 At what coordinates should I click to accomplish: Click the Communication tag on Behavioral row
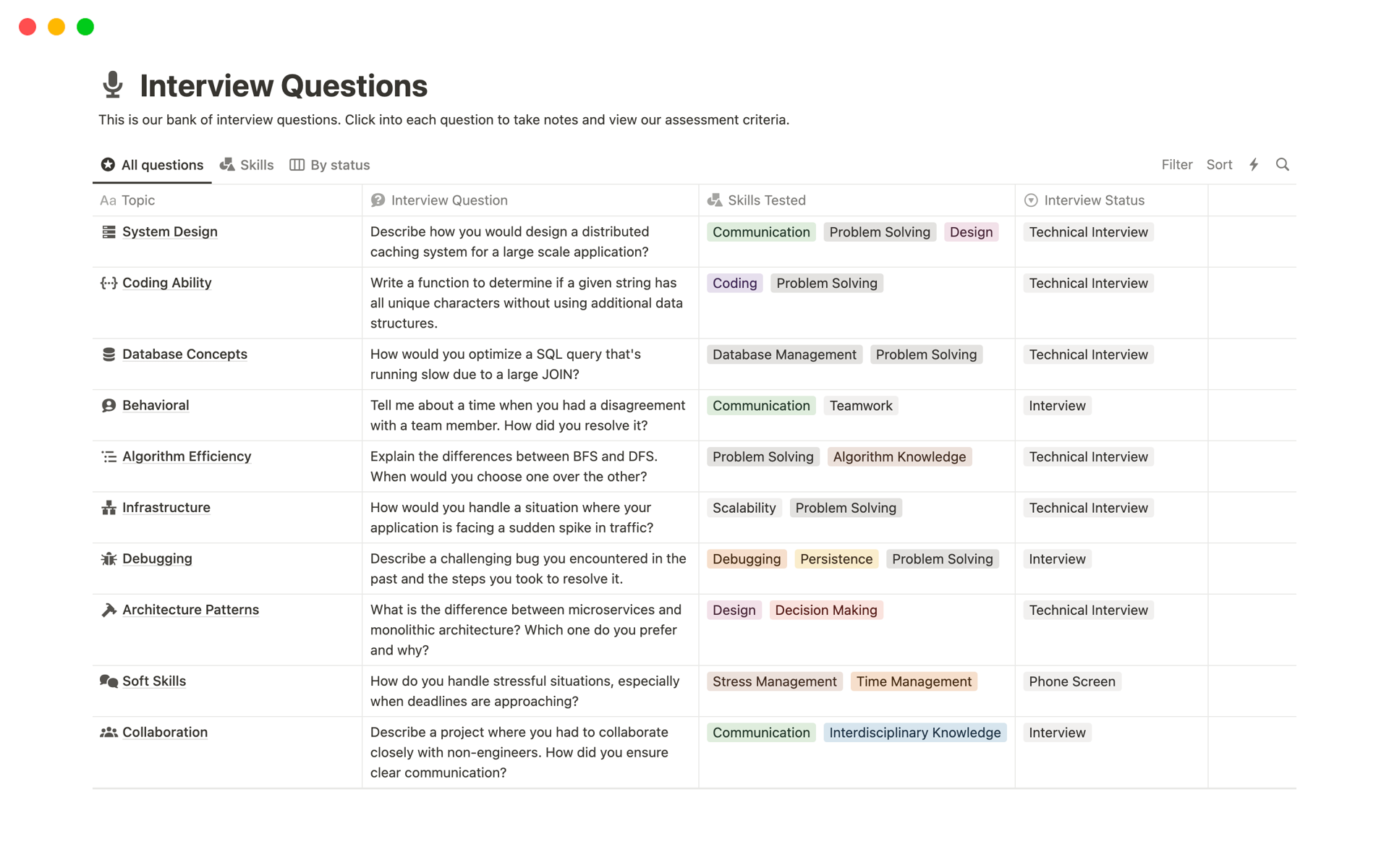(761, 405)
